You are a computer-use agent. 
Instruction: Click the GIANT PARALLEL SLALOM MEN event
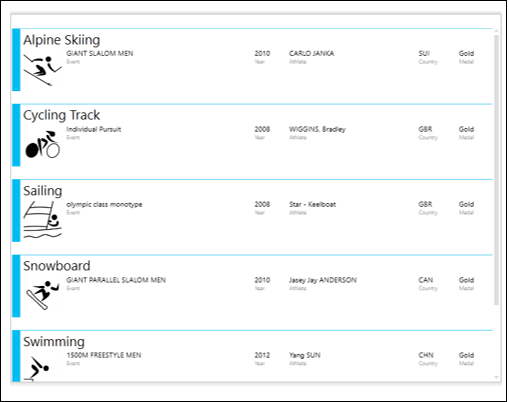coord(116,280)
